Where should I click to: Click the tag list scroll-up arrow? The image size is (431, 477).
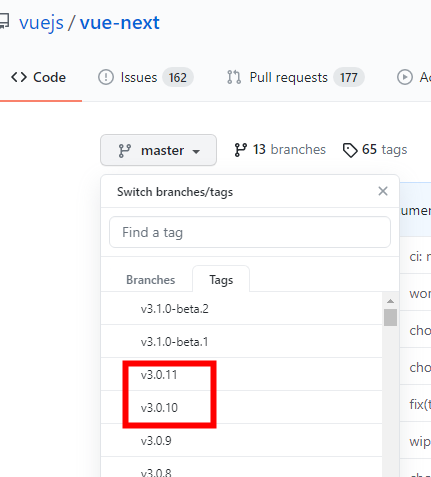pos(390,301)
